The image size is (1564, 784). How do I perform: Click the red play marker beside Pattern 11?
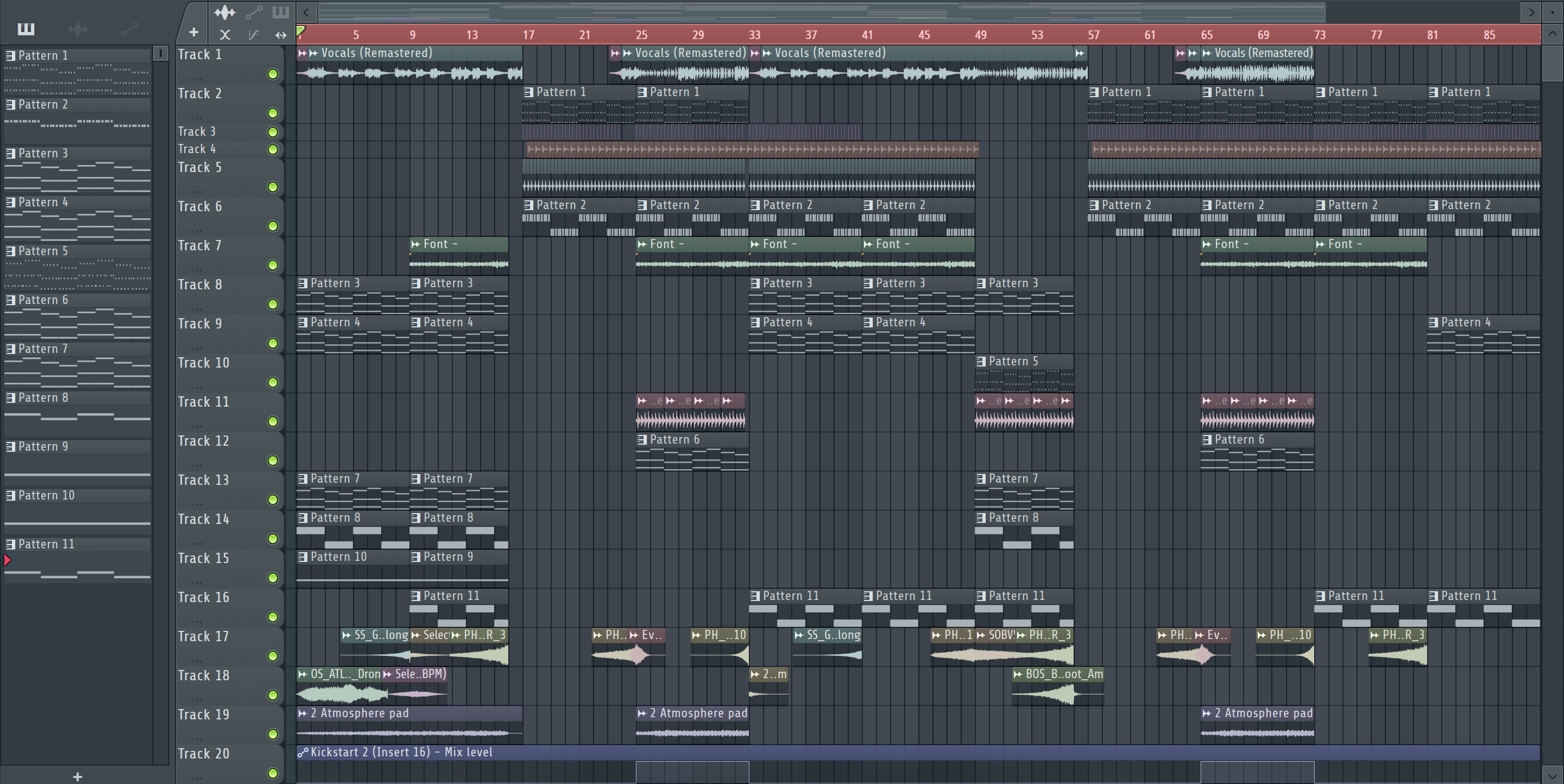(x=7, y=560)
